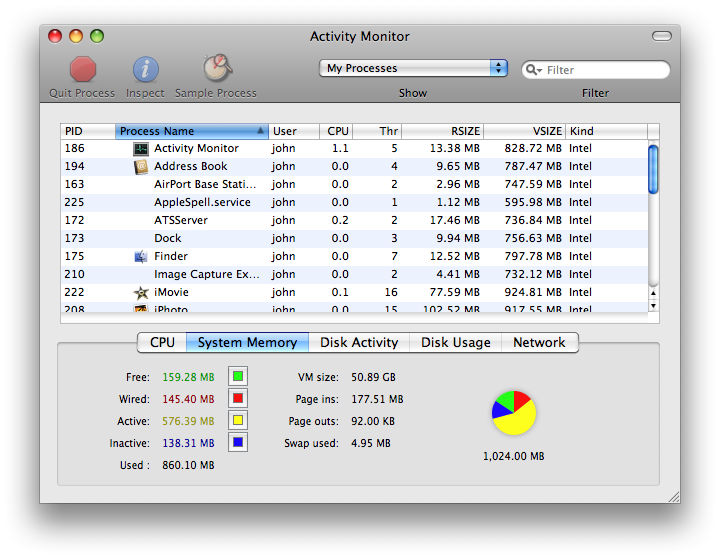
Task: Click the memory usage pie chart
Action: tap(514, 413)
